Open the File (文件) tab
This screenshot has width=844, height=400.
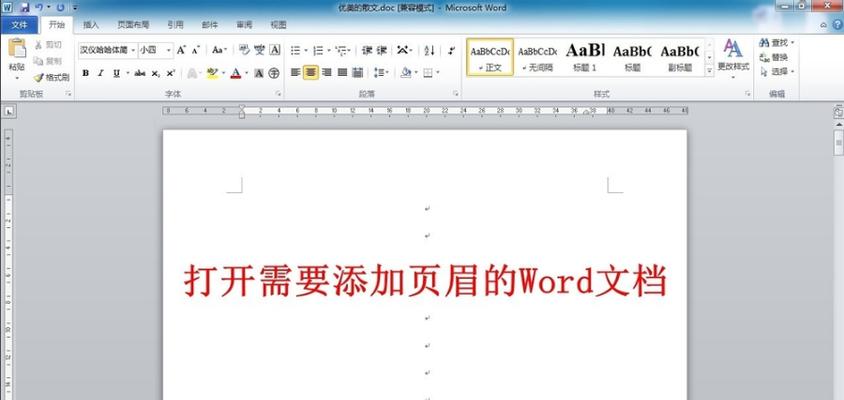[19, 25]
